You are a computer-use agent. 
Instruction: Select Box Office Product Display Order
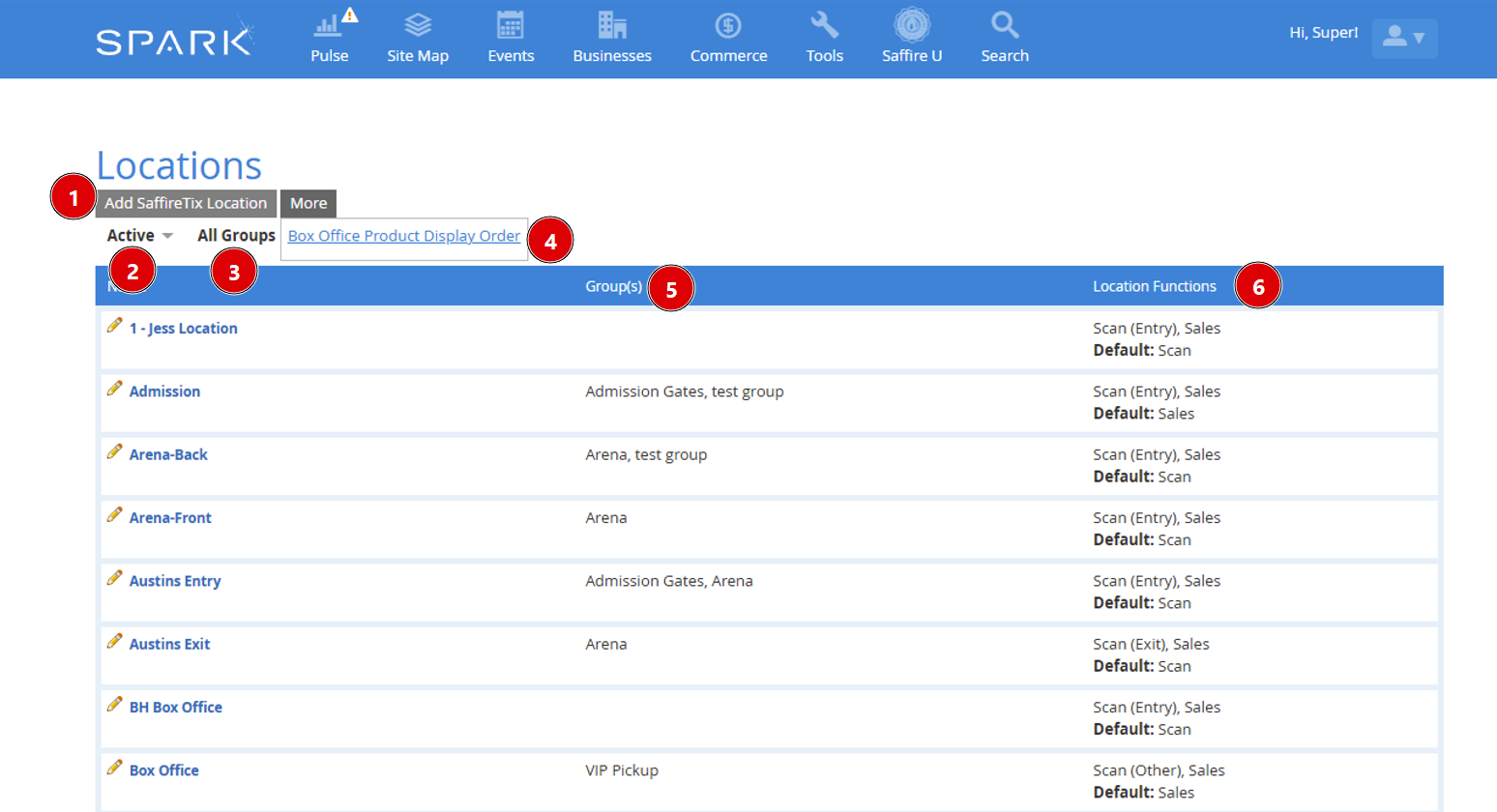click(x=404, y=236)
